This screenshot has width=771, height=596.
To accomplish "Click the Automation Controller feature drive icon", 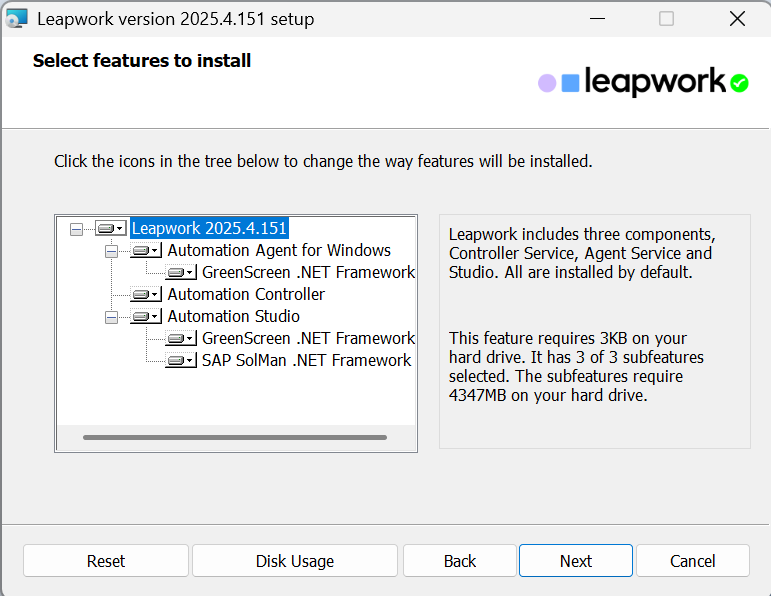I will (x=145, y=295).
